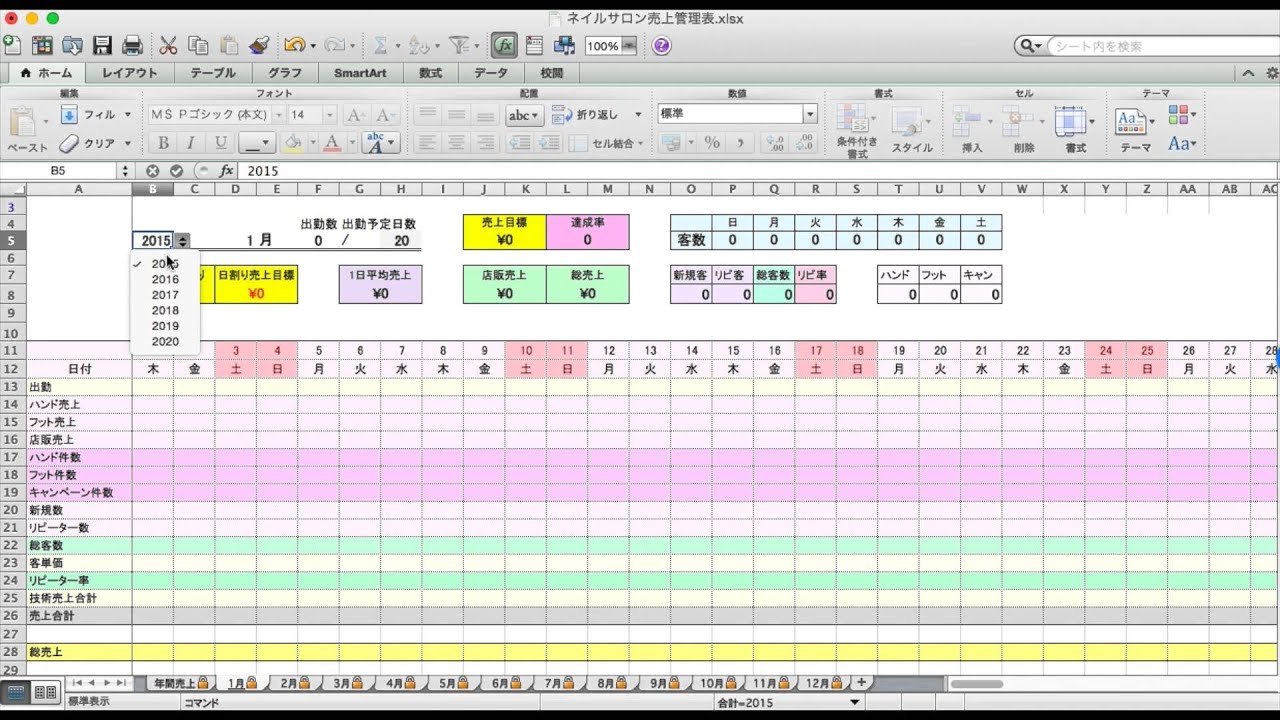Open the セル結合 merge cells dropdown
The image size is (1280, 720).
pyautogui.click(x=641, y=143)
